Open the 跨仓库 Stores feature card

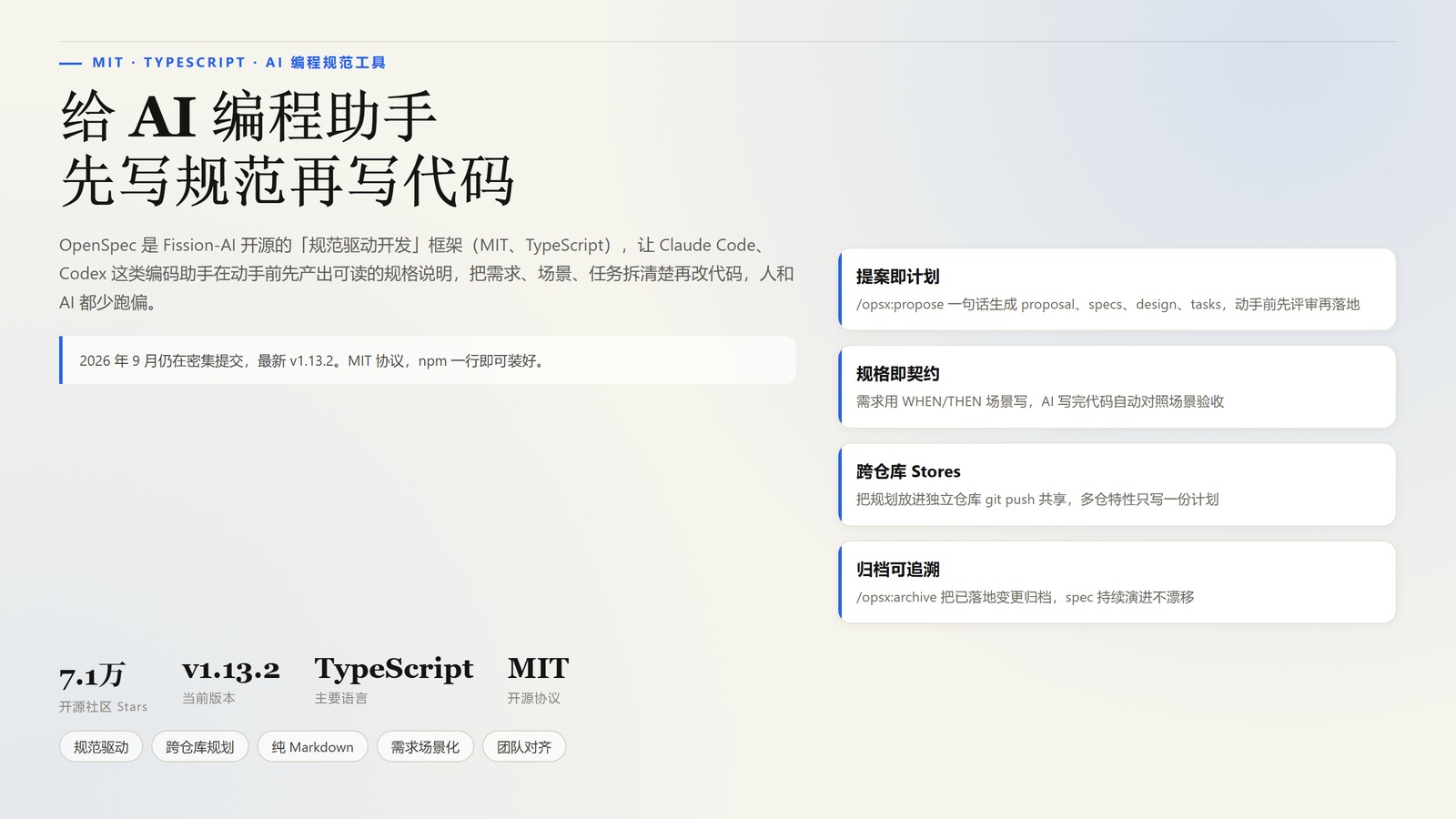pyautogui.click(x=1117, y=484)
